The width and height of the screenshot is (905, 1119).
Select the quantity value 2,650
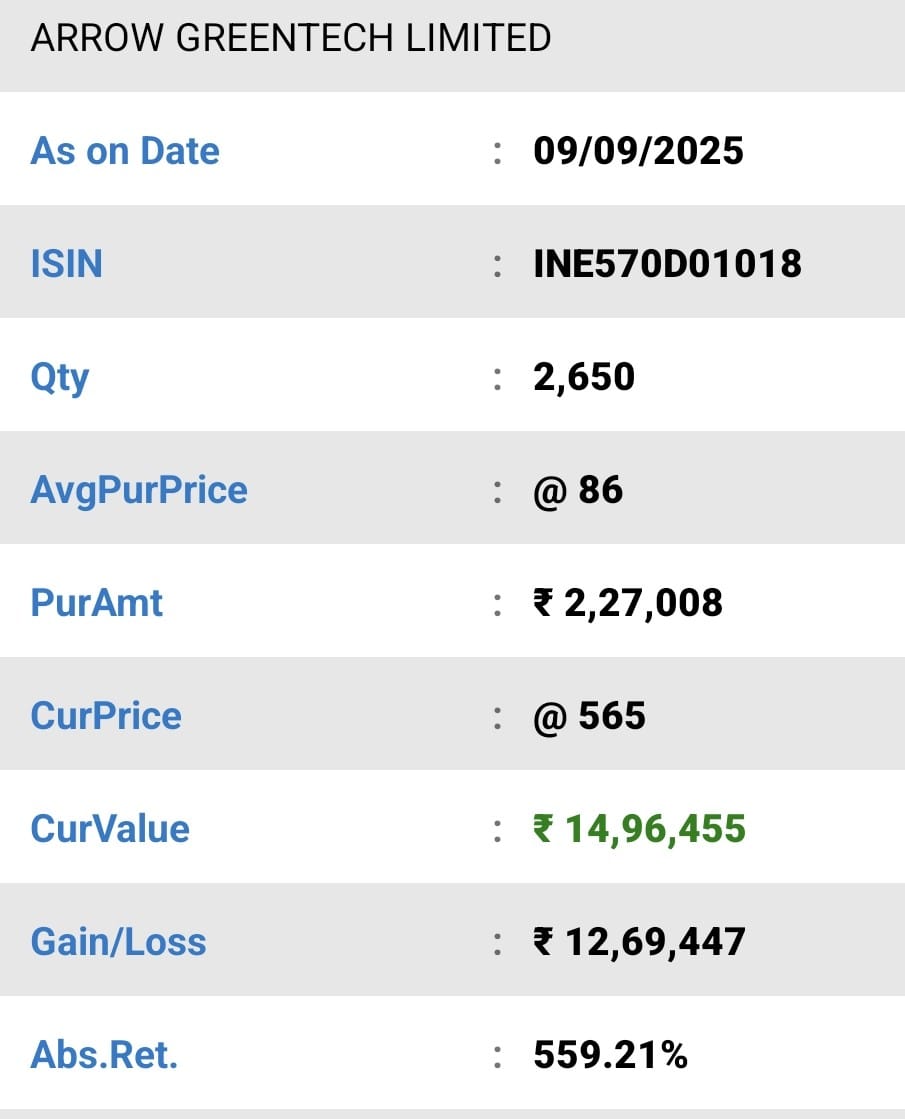coord(584,377)
